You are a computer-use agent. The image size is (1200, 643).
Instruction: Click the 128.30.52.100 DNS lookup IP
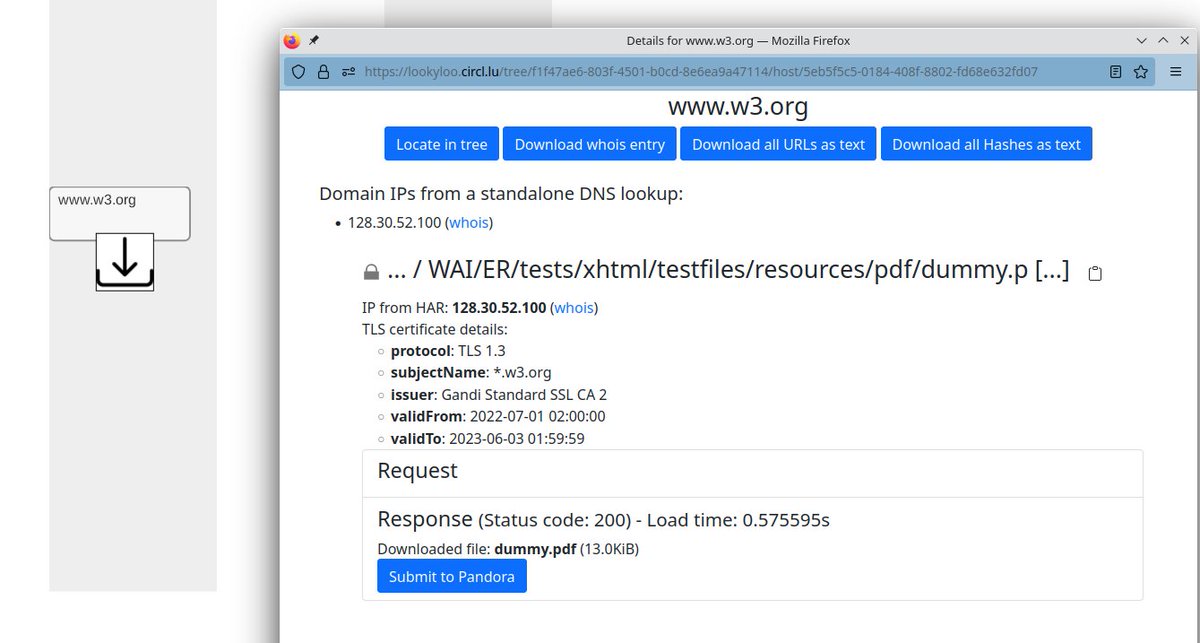pyautogui.click(x=394, y=222)
